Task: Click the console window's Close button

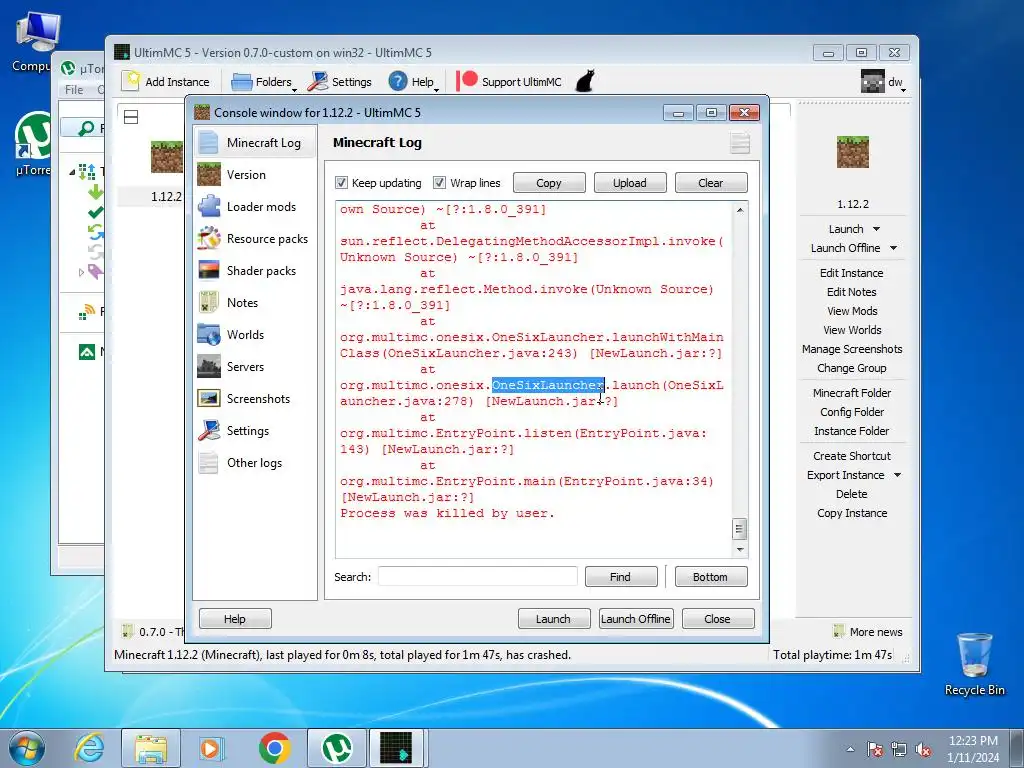Action: (718, 618)
